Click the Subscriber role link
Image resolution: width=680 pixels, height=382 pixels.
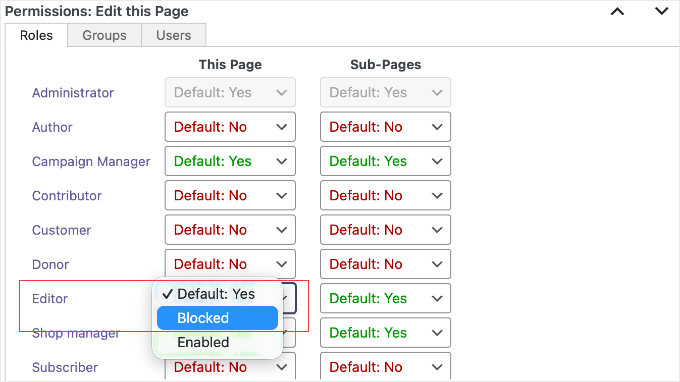tap(65, 367)
